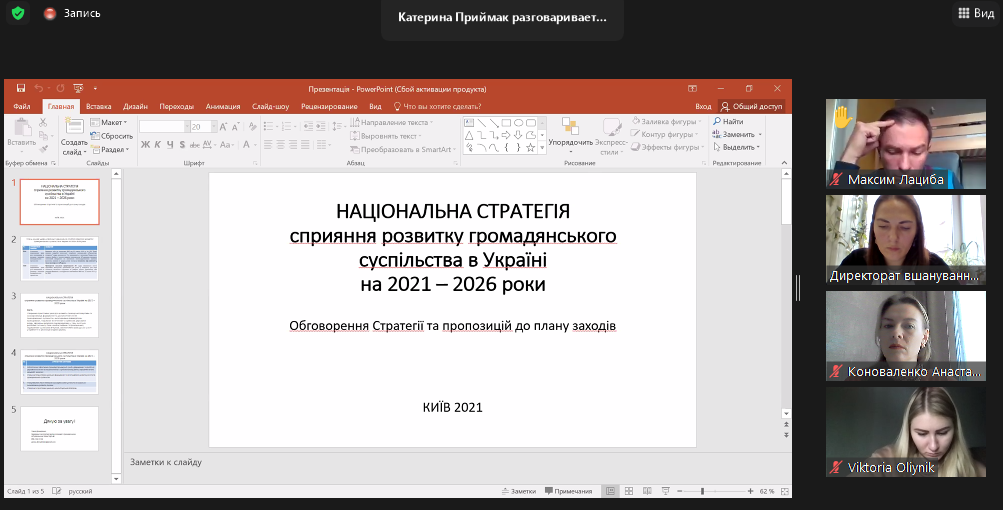
Task: Click Zoom green shield encryption icon
Action: click(18, 14)
